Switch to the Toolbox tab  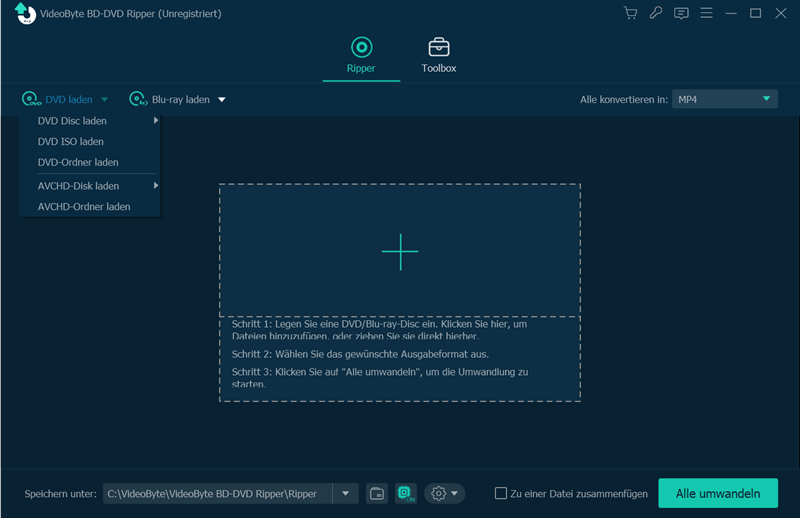coord(438,56)
